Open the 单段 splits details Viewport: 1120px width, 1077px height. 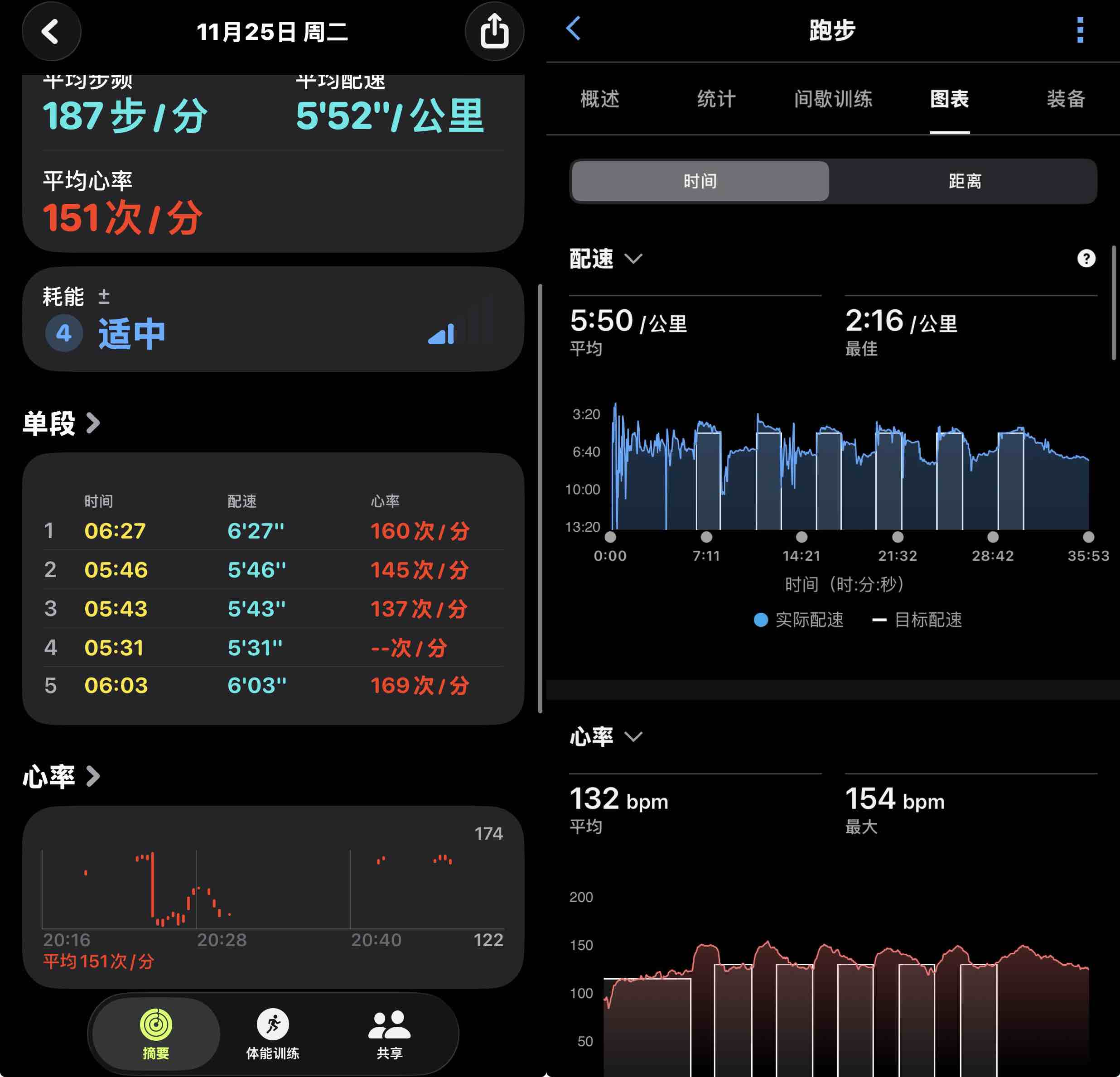tap(62, 423)
